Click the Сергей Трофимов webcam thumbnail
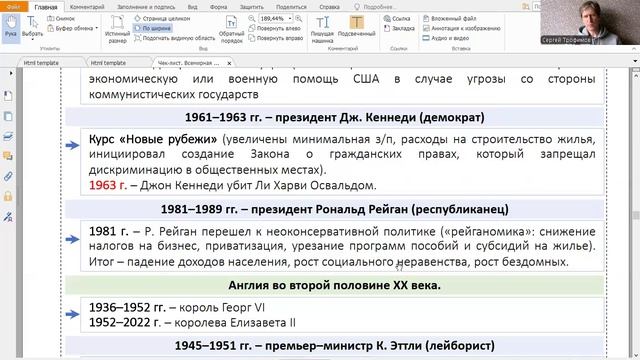 [590, 22]
